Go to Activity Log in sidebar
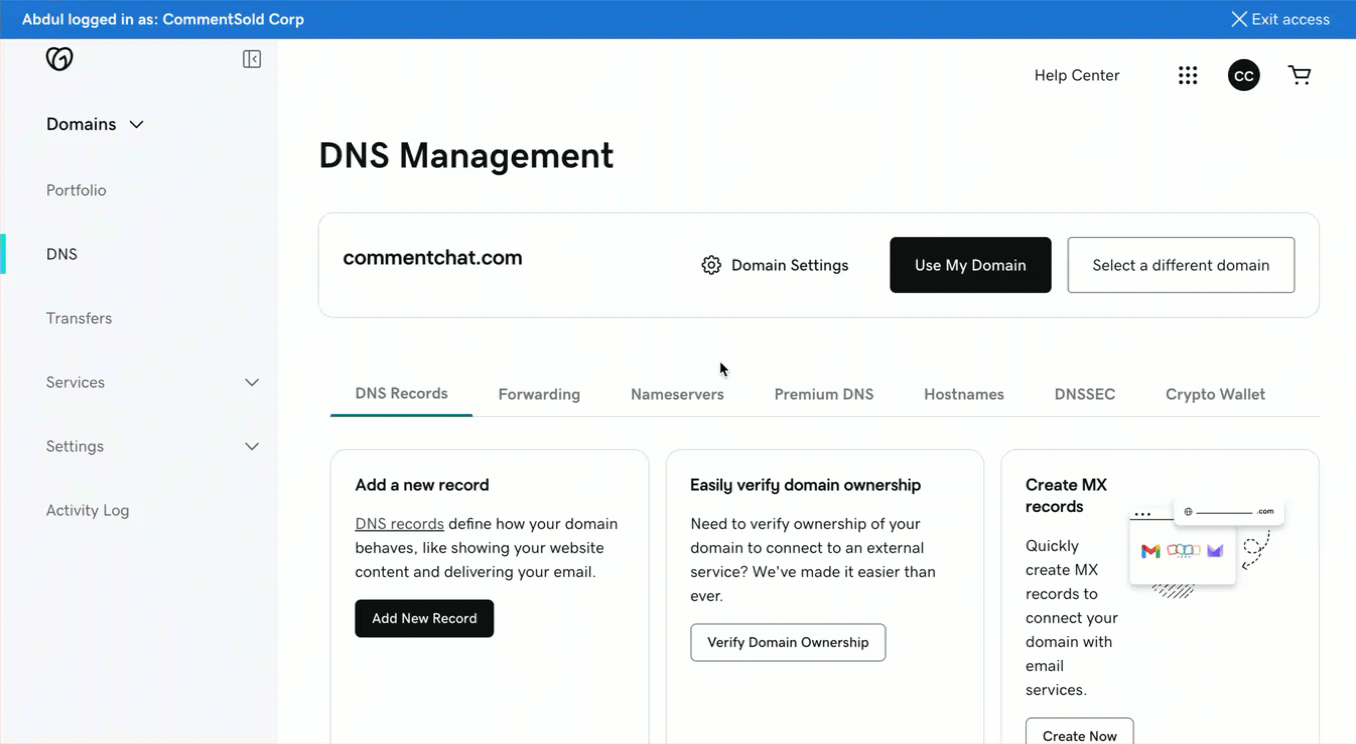This screenshot has width=1356, height=744. click(87, 510)
